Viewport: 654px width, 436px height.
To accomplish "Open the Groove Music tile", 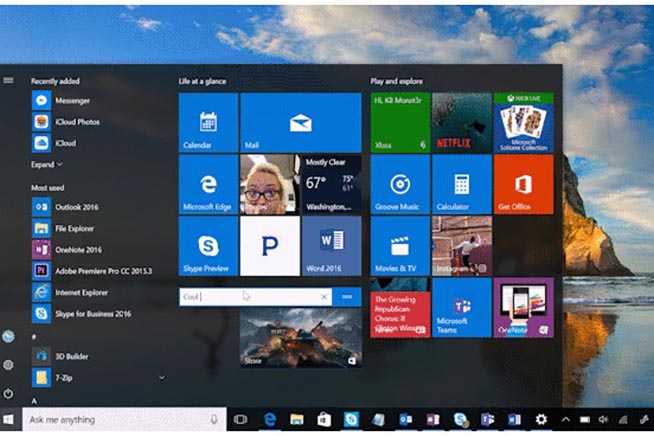I will pos(400,184).
